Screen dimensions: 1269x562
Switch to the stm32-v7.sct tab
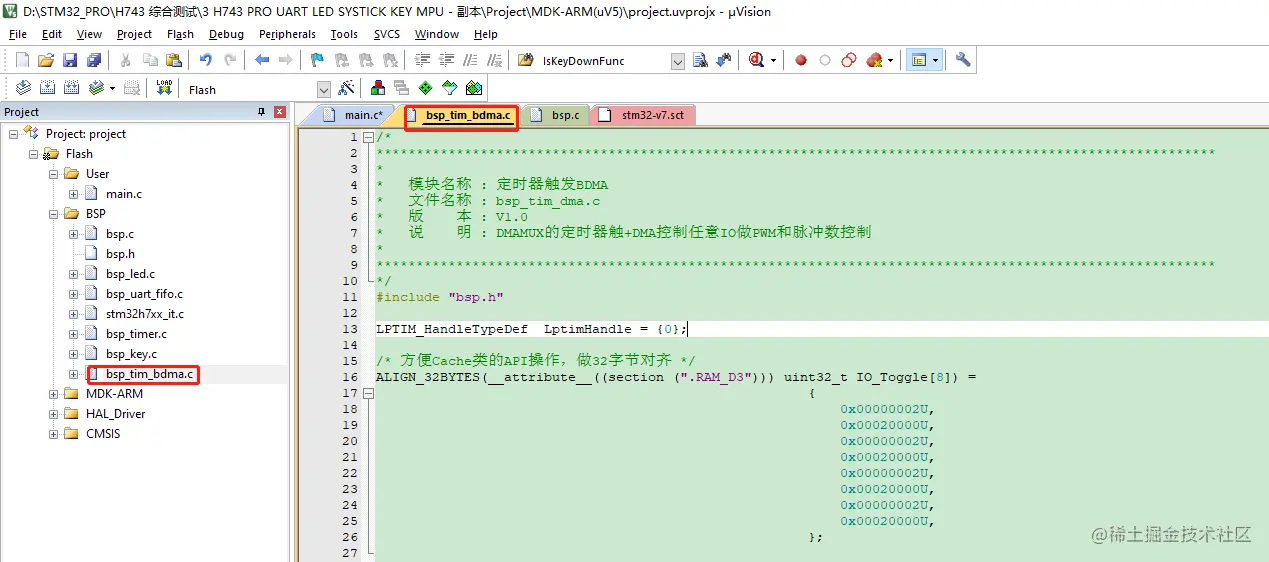point(643,115)
